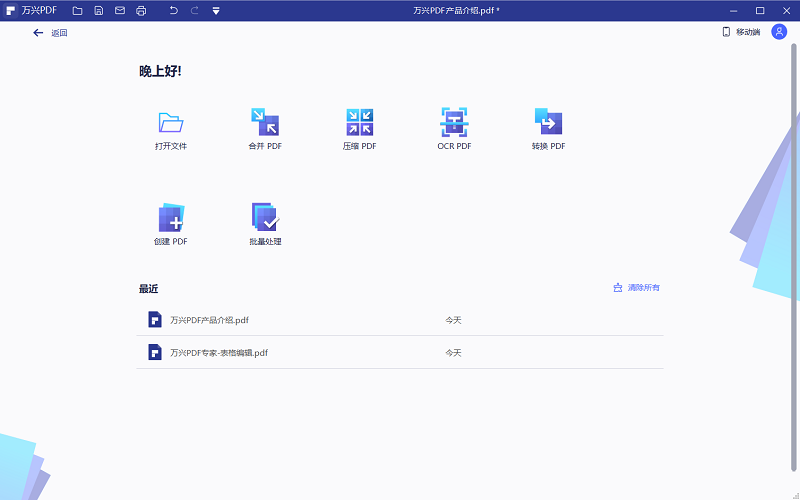Click the email envelope icon in title bar
The width and height of the screenshot is (800, 500).
(120, 10)
